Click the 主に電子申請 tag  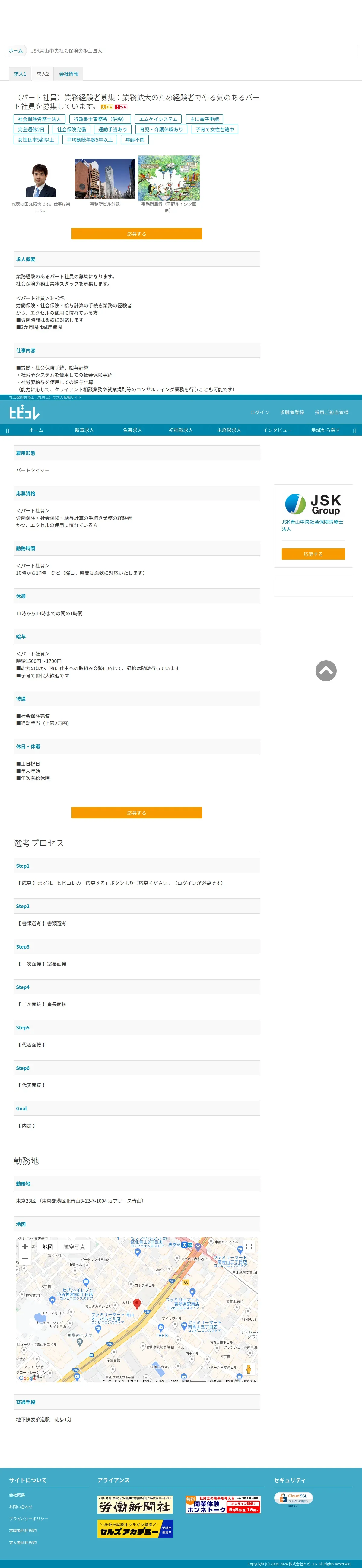coord(205,119)
